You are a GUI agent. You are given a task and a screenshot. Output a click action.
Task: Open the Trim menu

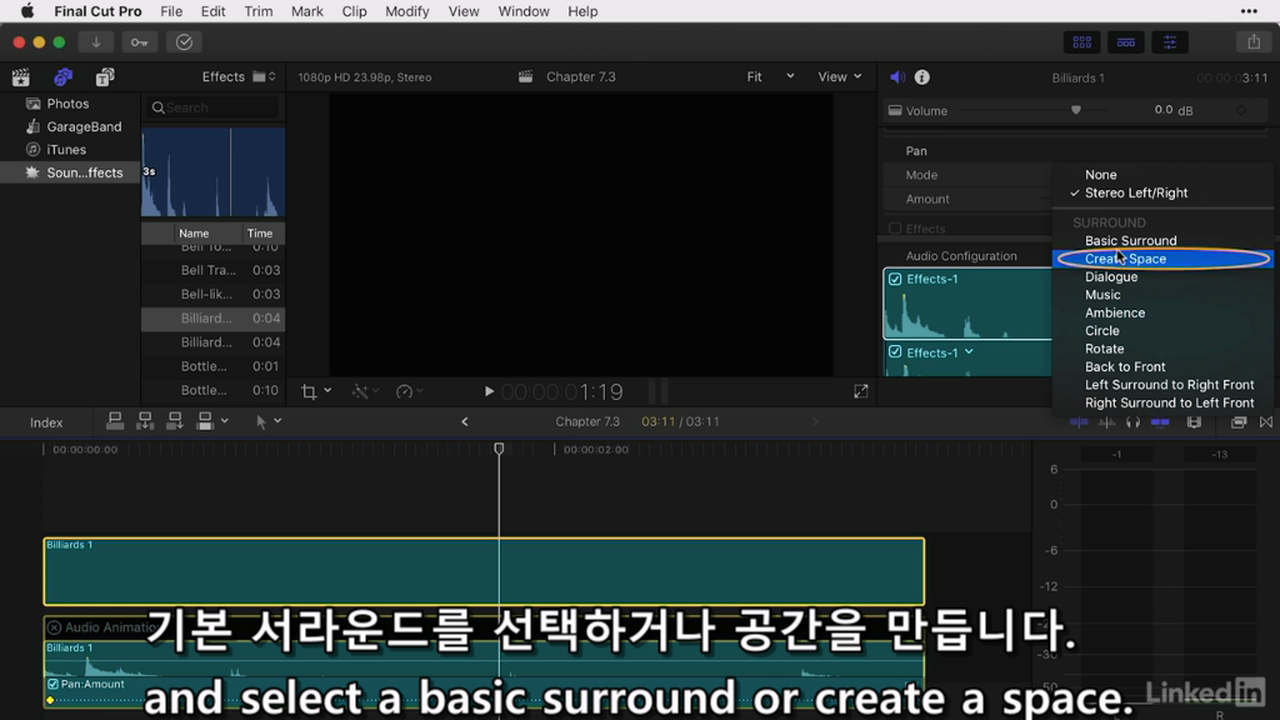[x=258, y=11]
